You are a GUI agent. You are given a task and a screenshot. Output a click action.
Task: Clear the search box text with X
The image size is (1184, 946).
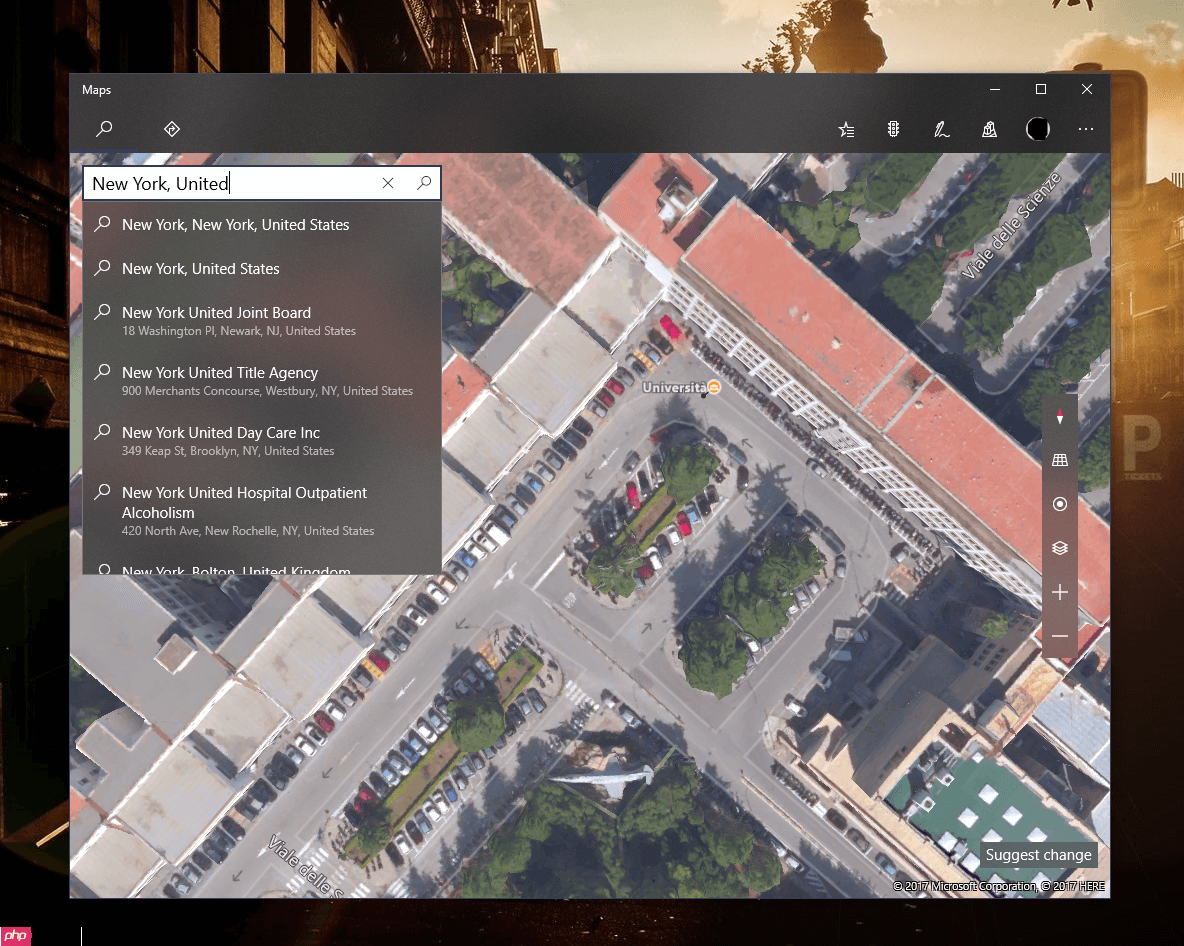(388, 183)
